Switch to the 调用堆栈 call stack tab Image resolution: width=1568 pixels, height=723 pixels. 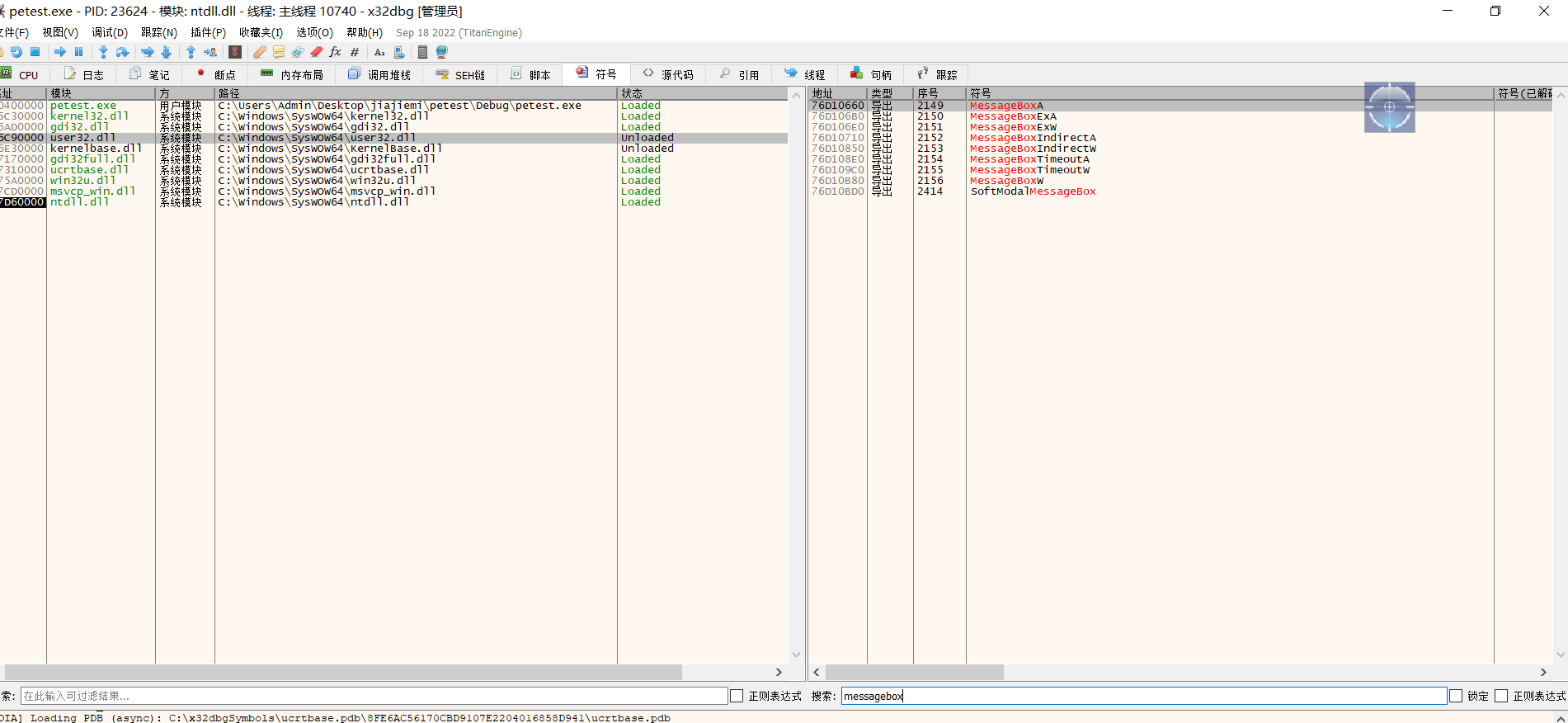coord(379,74)
